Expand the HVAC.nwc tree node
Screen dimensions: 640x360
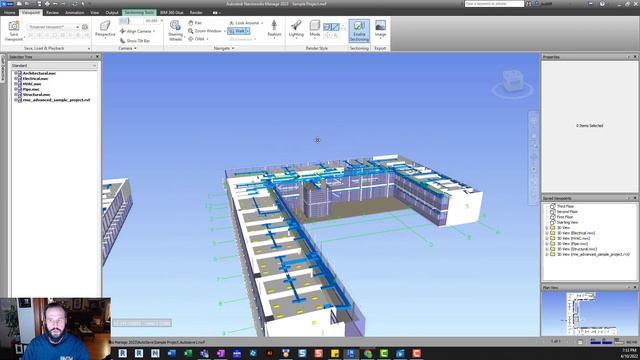point(16,84)
